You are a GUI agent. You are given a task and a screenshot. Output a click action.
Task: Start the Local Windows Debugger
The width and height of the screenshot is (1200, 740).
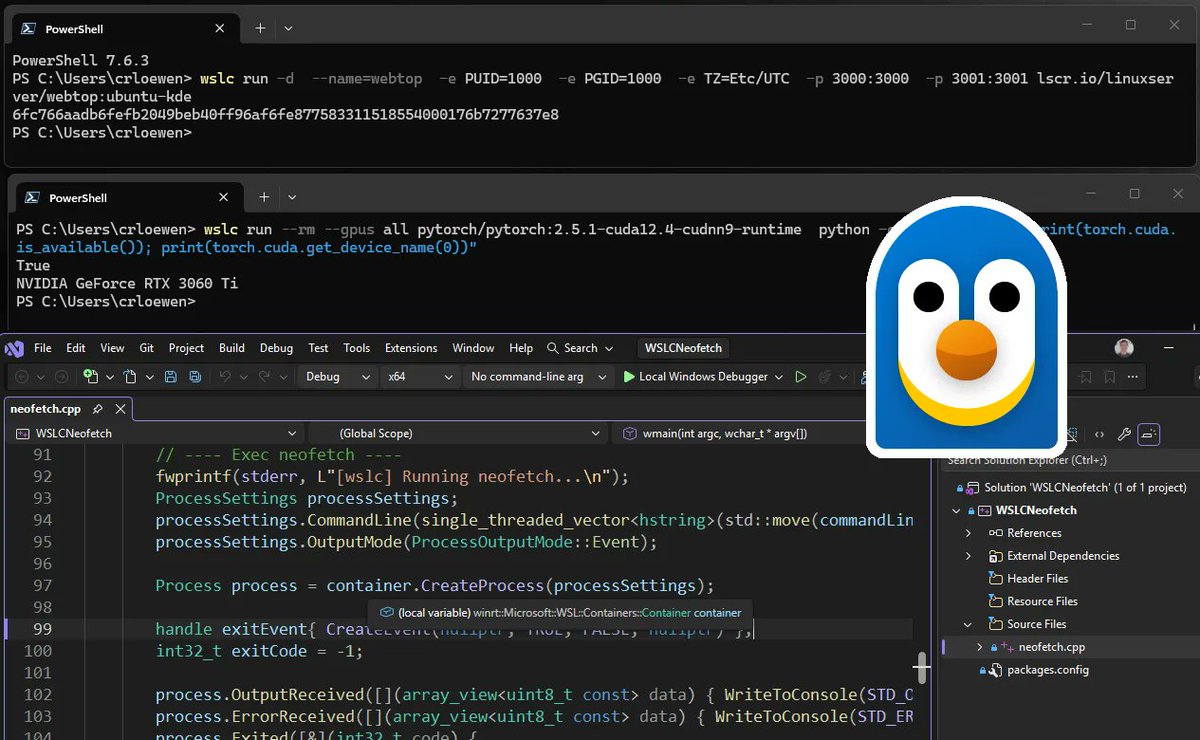pyautogui.click(x=695, y=377)
